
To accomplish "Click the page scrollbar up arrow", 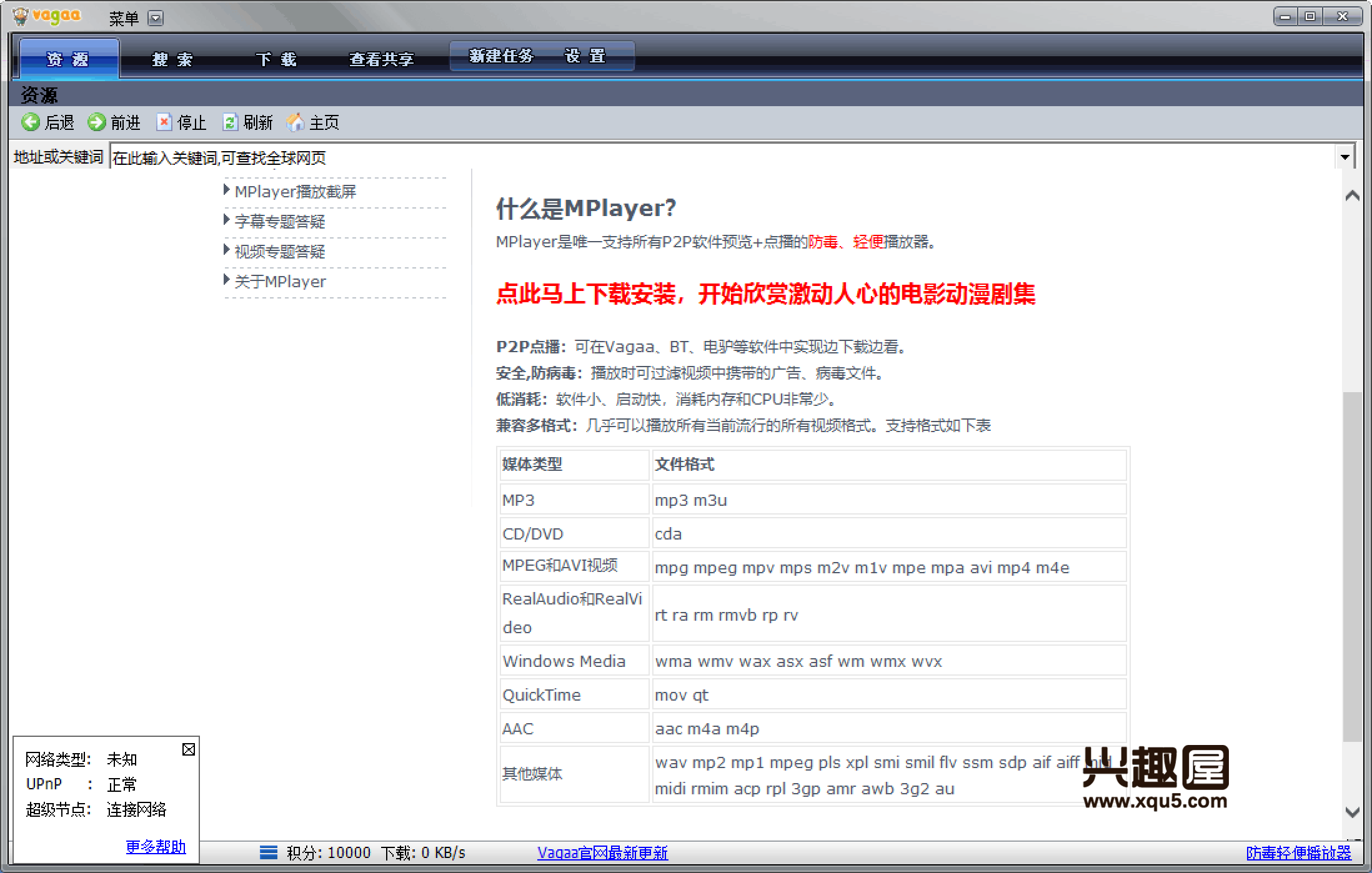I will point(1353,196).
